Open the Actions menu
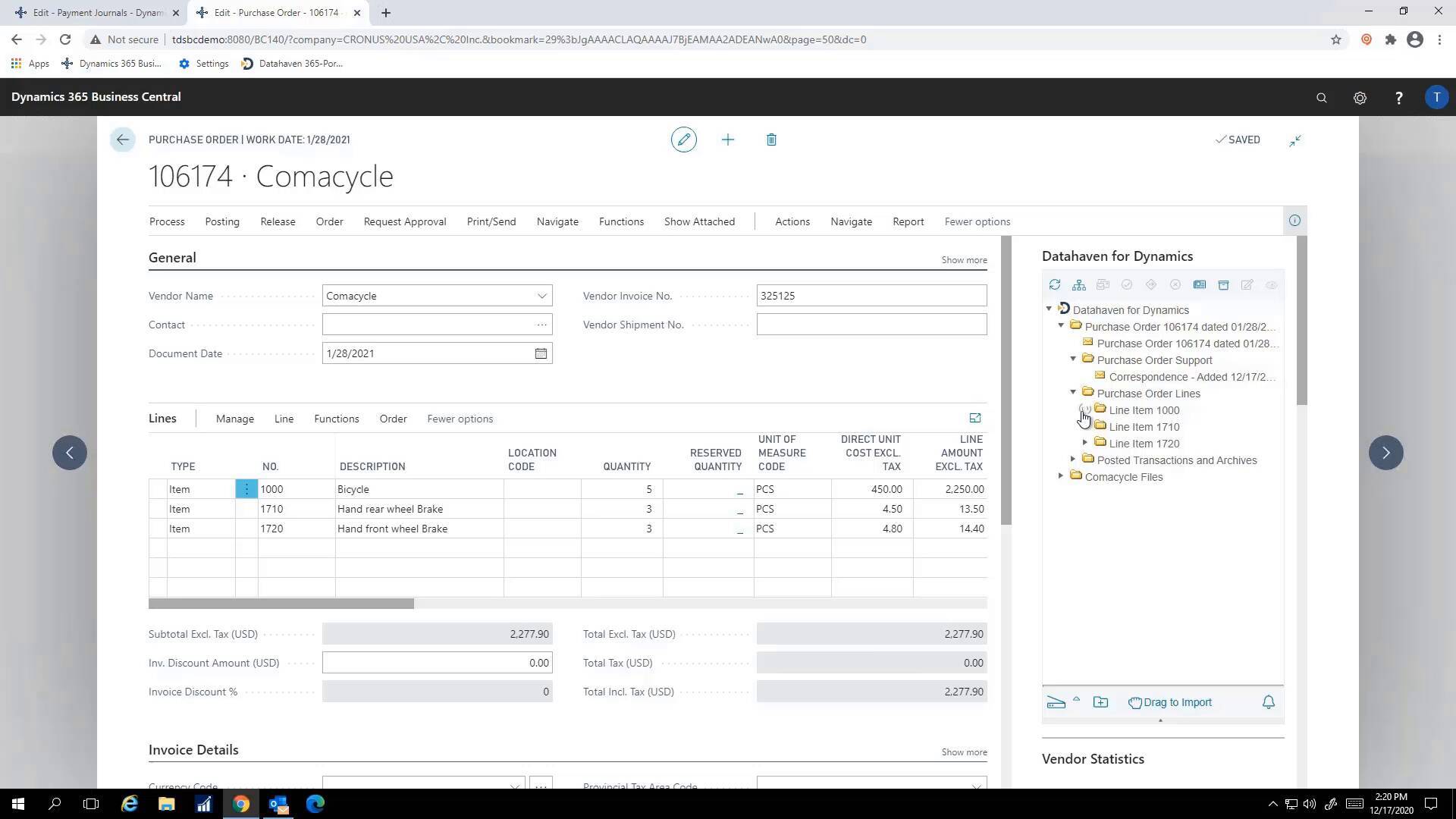 pos(792,221)
